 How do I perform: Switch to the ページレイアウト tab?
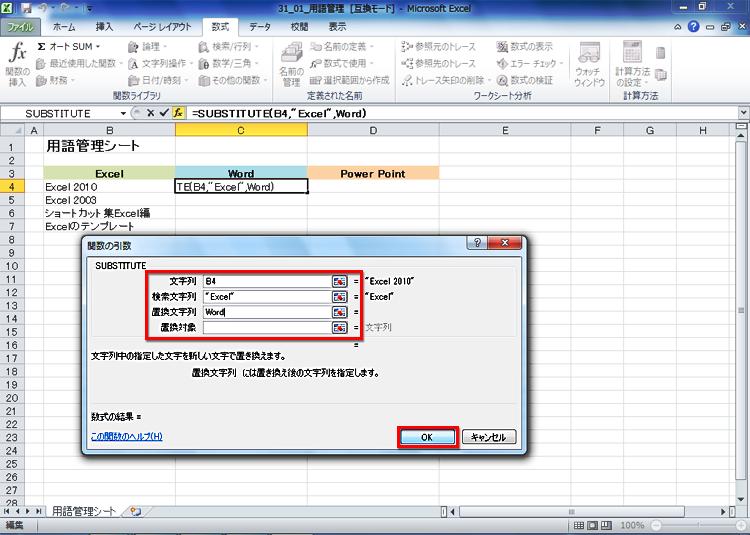point(162,27)
